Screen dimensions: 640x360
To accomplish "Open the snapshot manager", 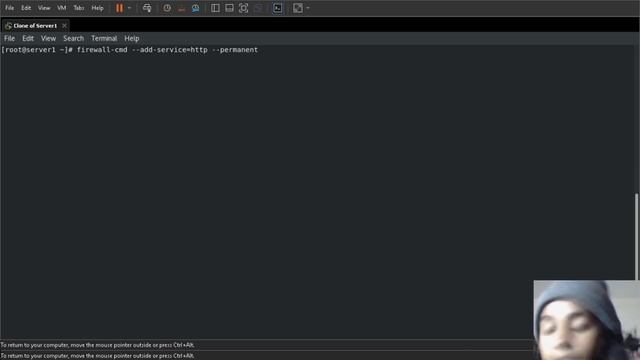I will click(x=196, y=8).
